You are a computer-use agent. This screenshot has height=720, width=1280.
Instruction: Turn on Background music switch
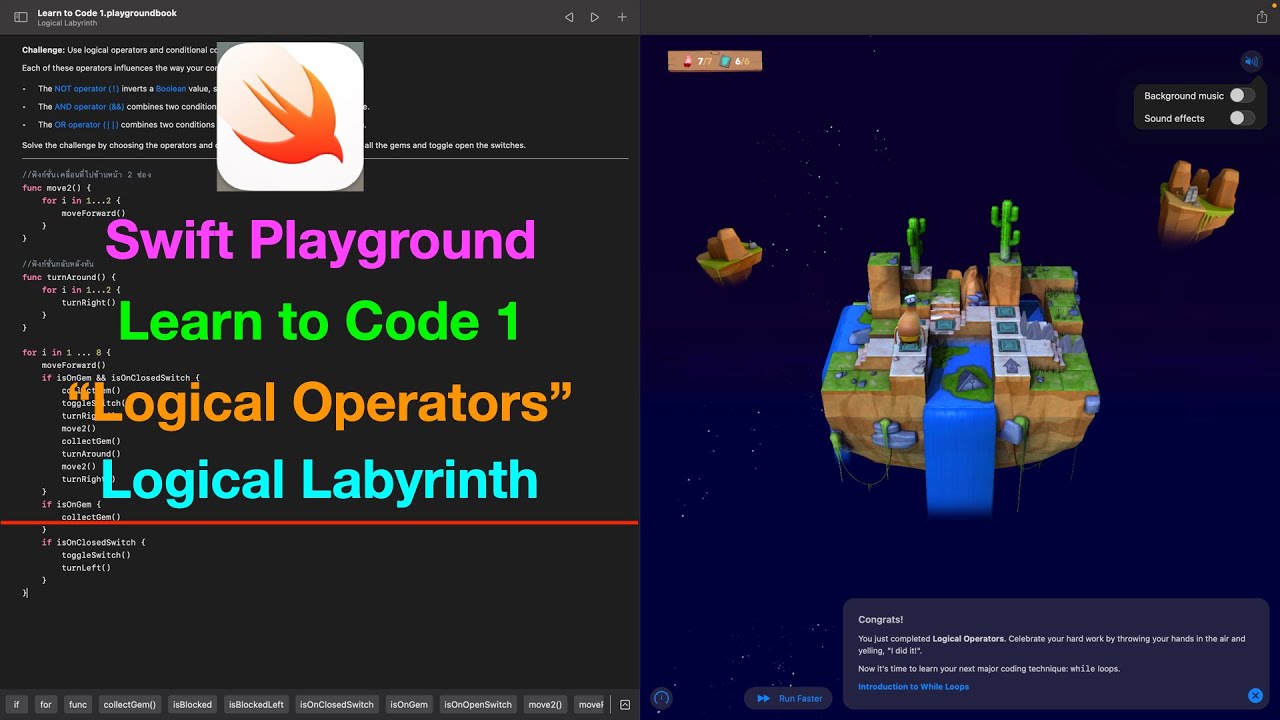[1241, 95]
